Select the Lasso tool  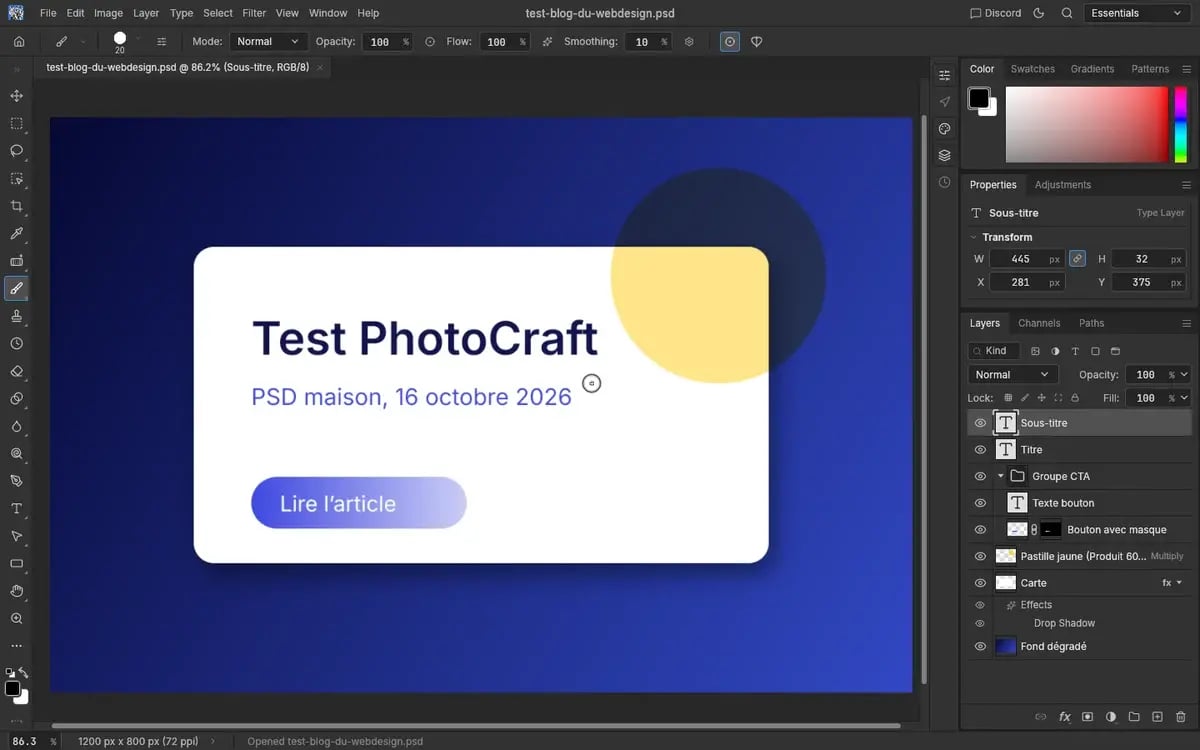click(x=16, y=151)
